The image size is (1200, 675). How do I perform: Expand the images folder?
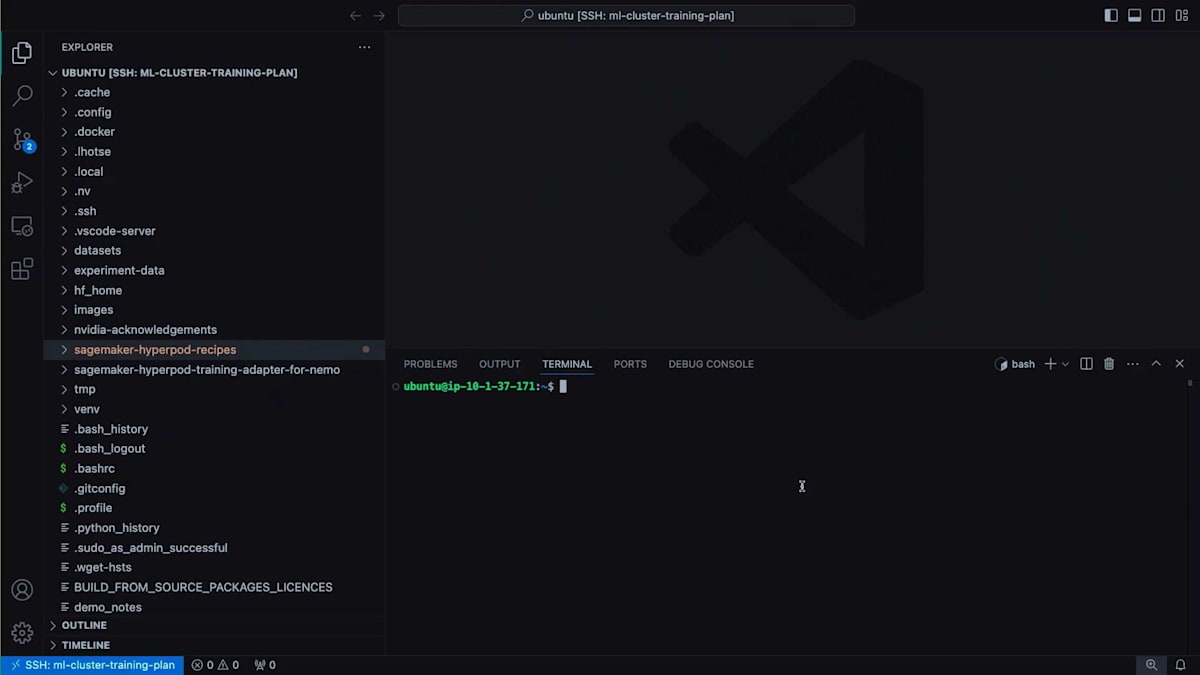pos(214,310)
